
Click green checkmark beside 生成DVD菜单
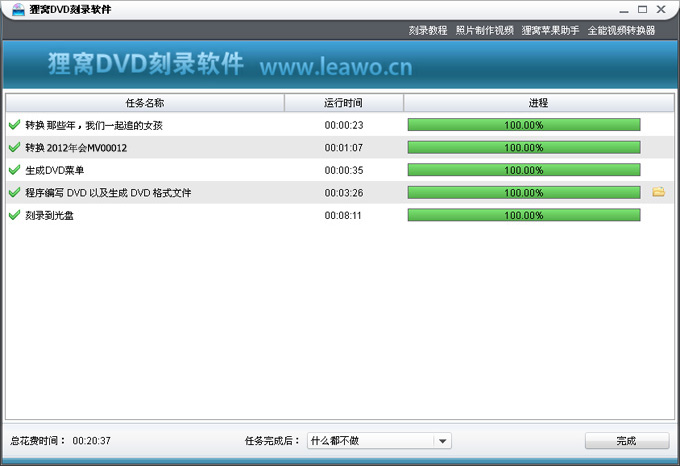[14, 170]
